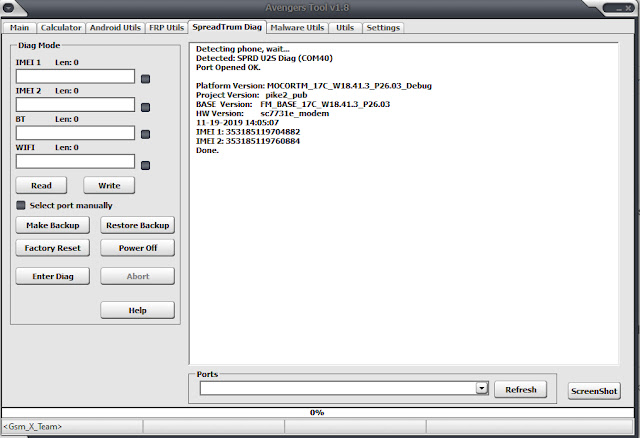
Task: Click the log line 'IMEI 1: 353185119704882'
Action: point(248,132)
